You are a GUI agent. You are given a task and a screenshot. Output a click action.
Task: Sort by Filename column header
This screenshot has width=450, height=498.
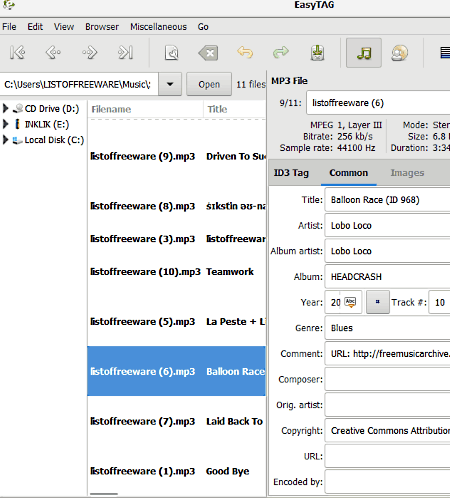146,109
